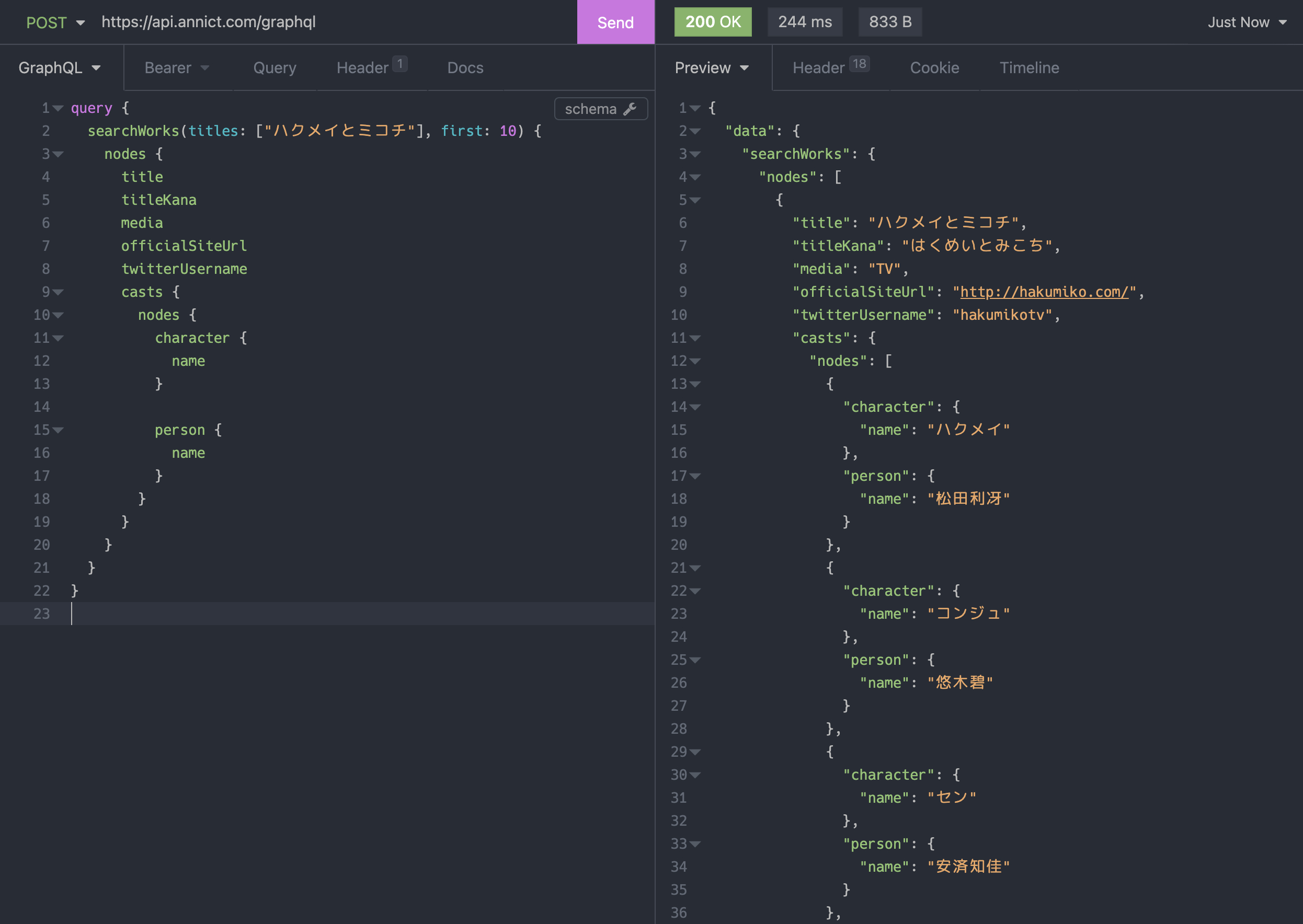Click the Send button
This screenshot has height=924, width=1303.
(x=615, y=22)
